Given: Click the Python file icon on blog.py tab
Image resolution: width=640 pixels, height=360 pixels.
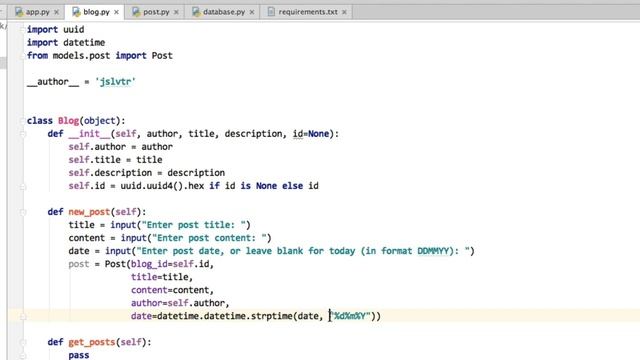Looking at the screenshot, I should (76, 12).
